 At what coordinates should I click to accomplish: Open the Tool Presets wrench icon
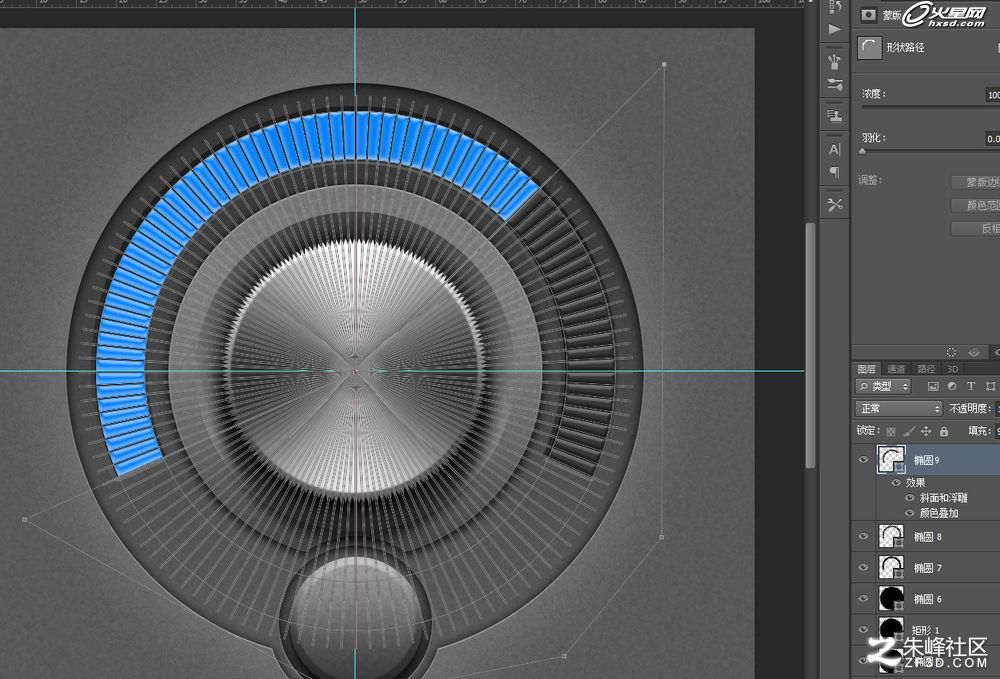click(835, 205)
